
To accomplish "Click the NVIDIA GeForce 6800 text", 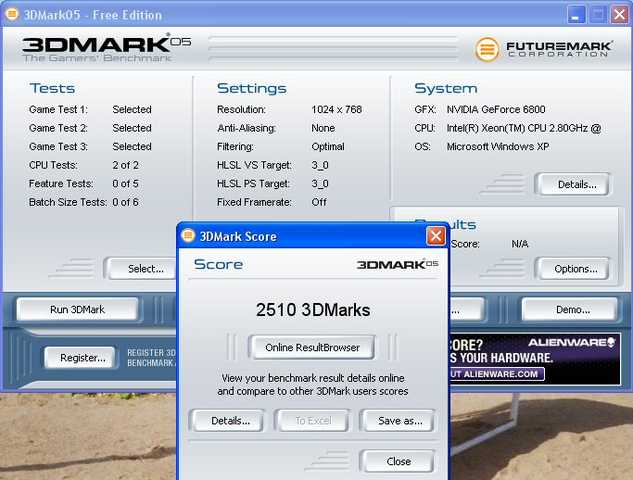I will pyautogui.click(x=496, y=109).
